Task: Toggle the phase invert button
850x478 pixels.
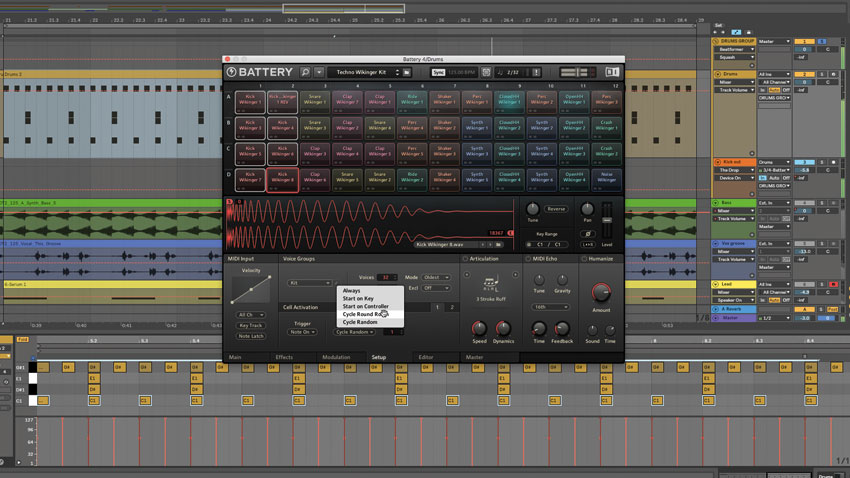Action: (x=588, y=234)
